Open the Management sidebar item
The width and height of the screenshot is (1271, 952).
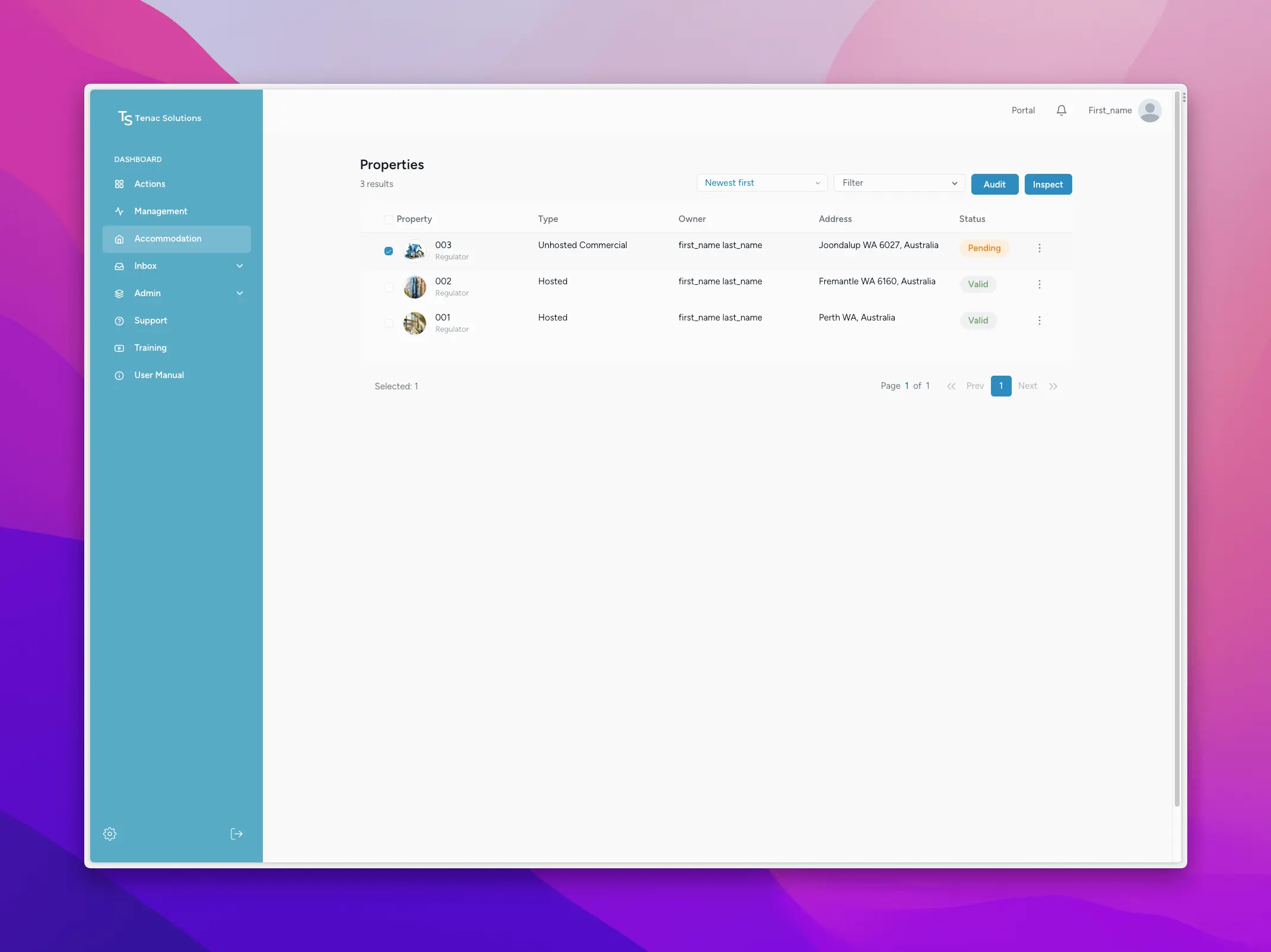click(161, 211)
